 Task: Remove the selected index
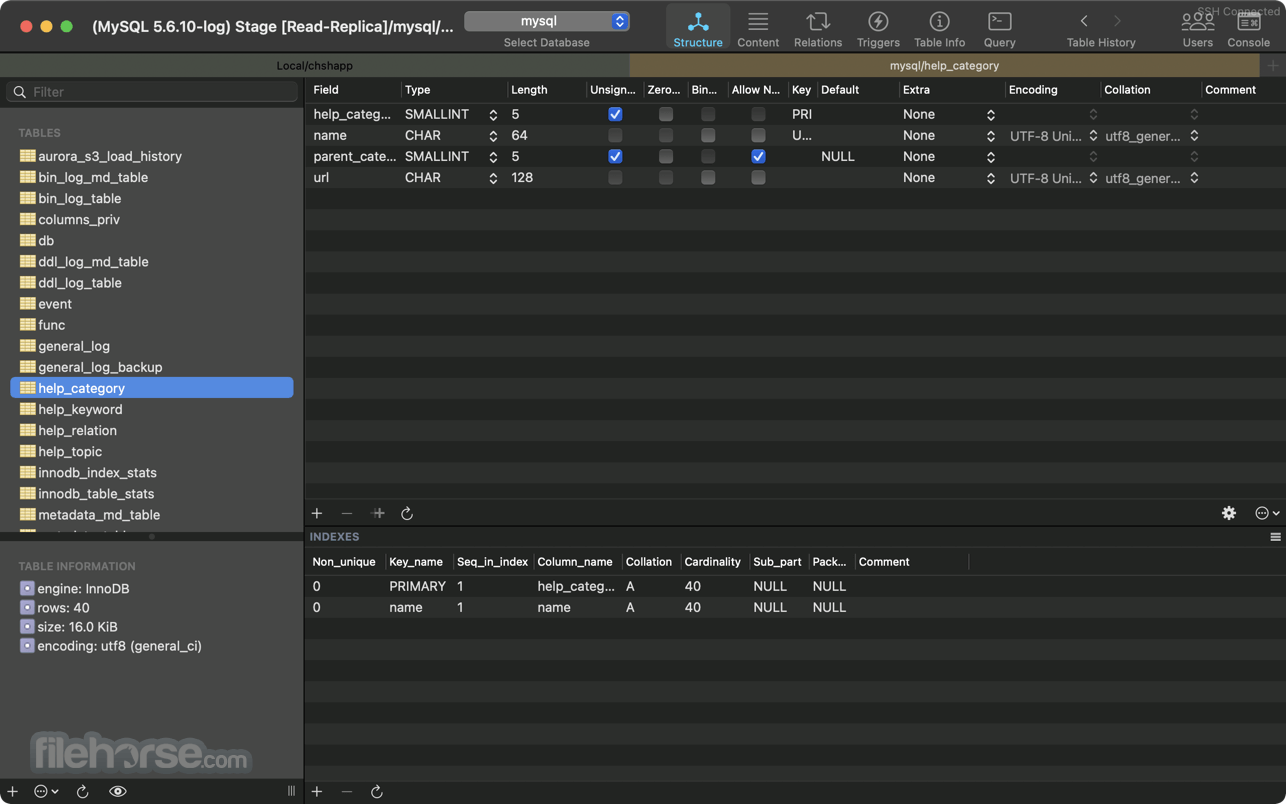click(347, 791)
